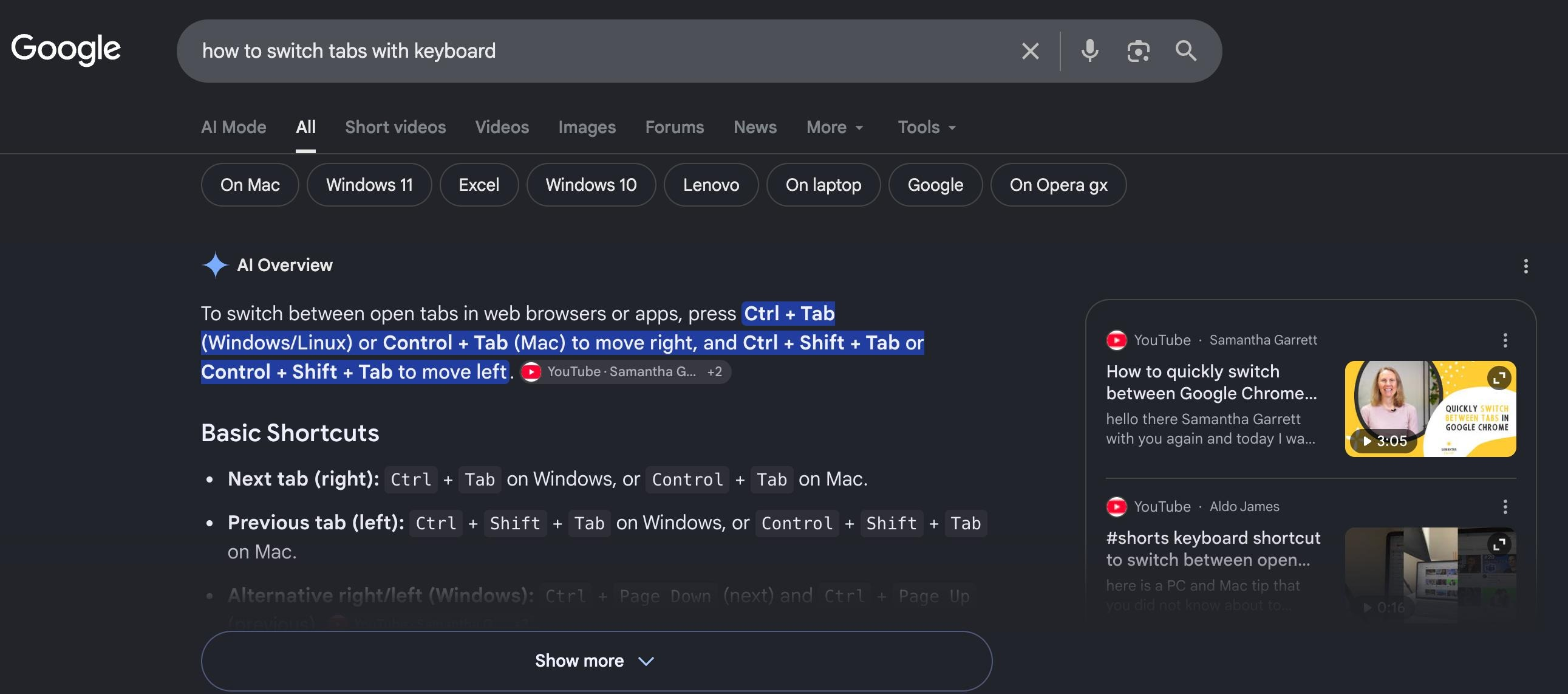Filter by Google chip
The image size is (1568, 694).
pos(936,185)
